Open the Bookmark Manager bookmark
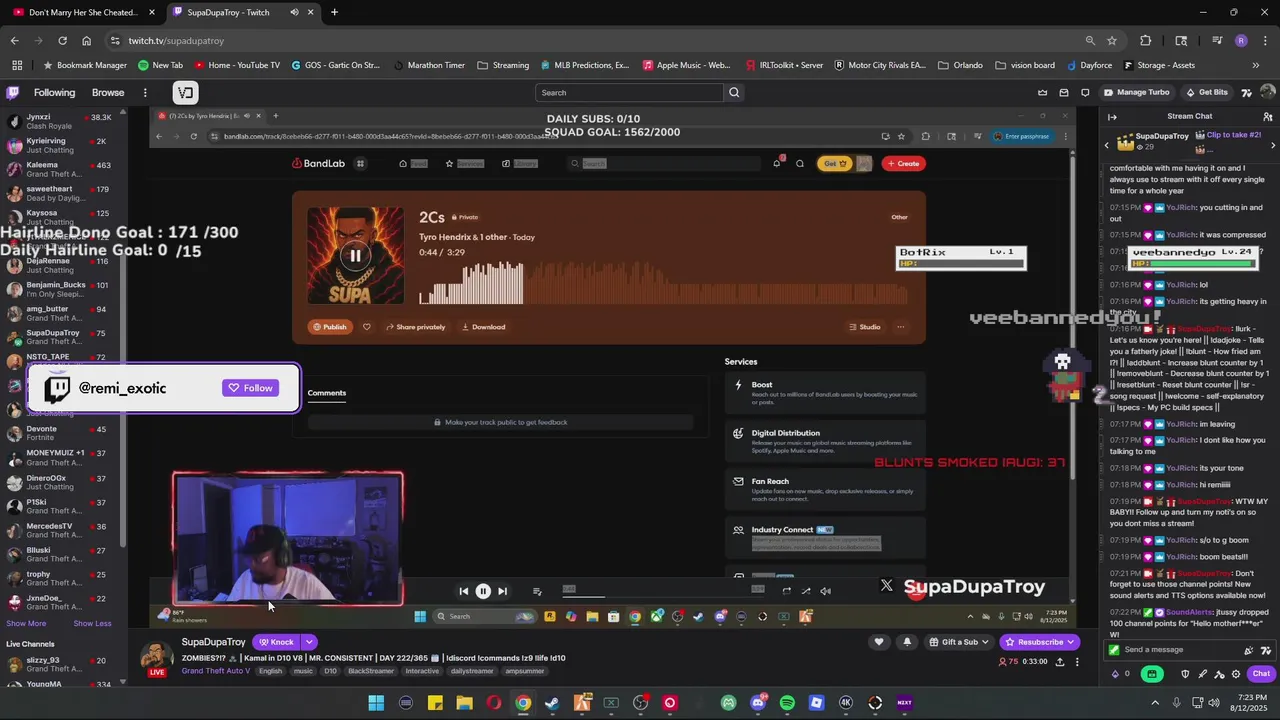Image resolution: width=1280 pixels, height=720 pixels. pos(84,65)
